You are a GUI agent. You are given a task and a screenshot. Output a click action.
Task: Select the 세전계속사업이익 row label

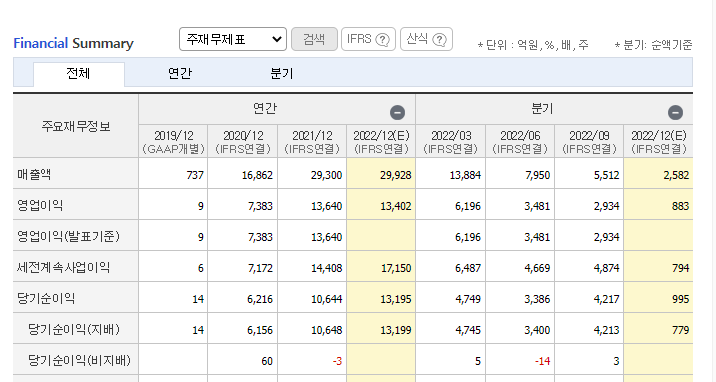pos(63,268)
